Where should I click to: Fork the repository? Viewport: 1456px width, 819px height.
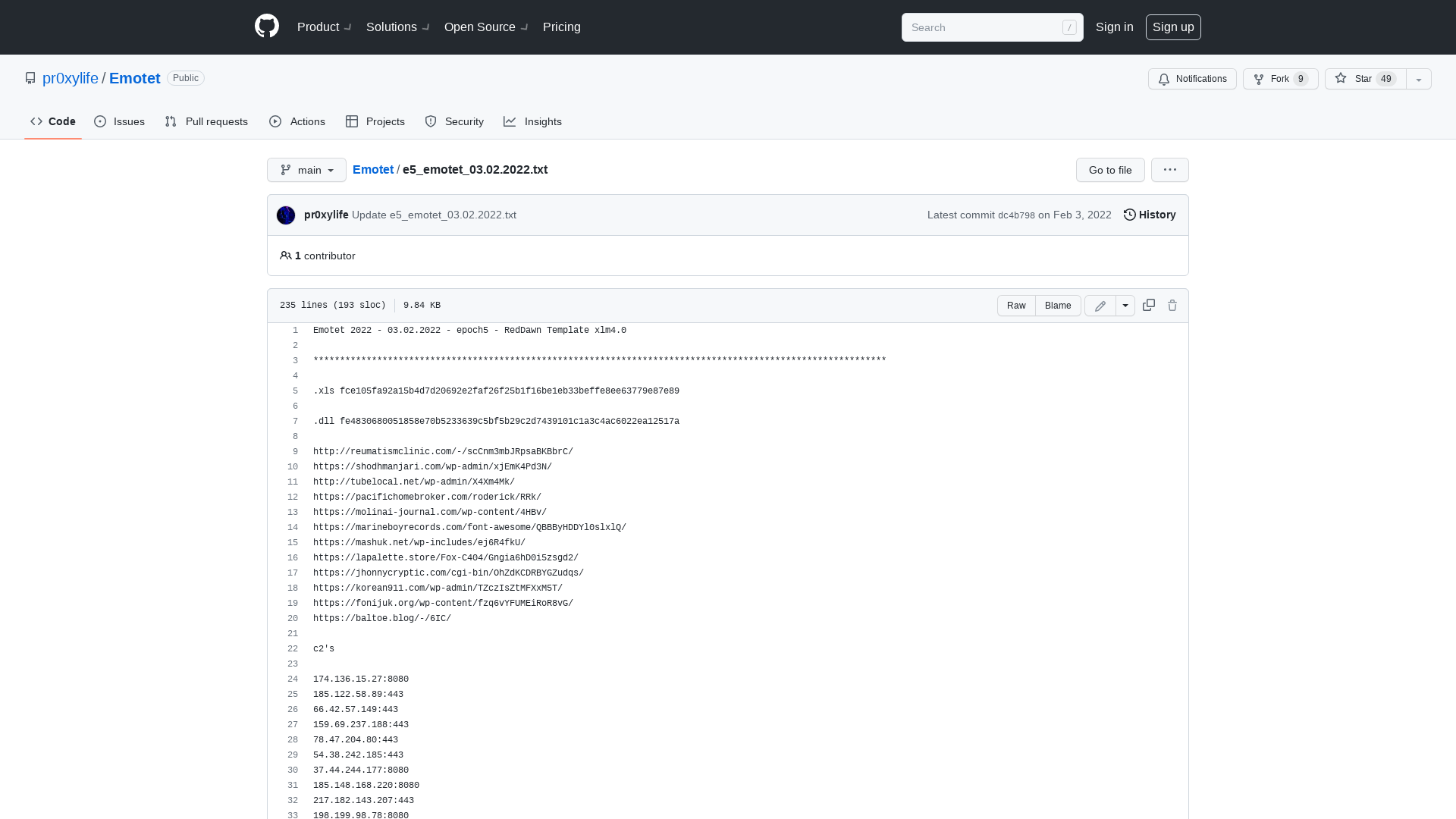coord(1281,79)
